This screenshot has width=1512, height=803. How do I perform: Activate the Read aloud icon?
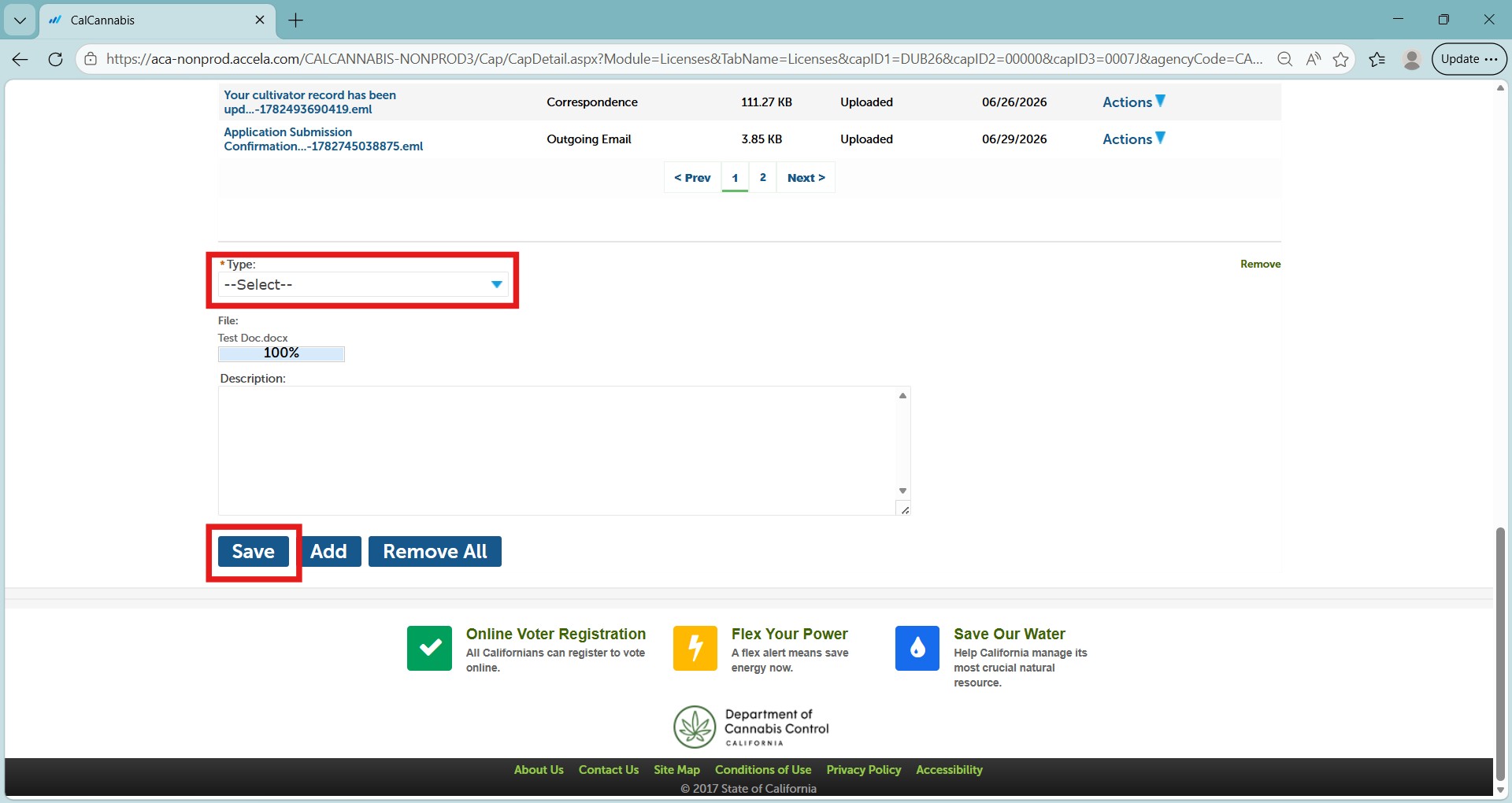(1313, 59)
